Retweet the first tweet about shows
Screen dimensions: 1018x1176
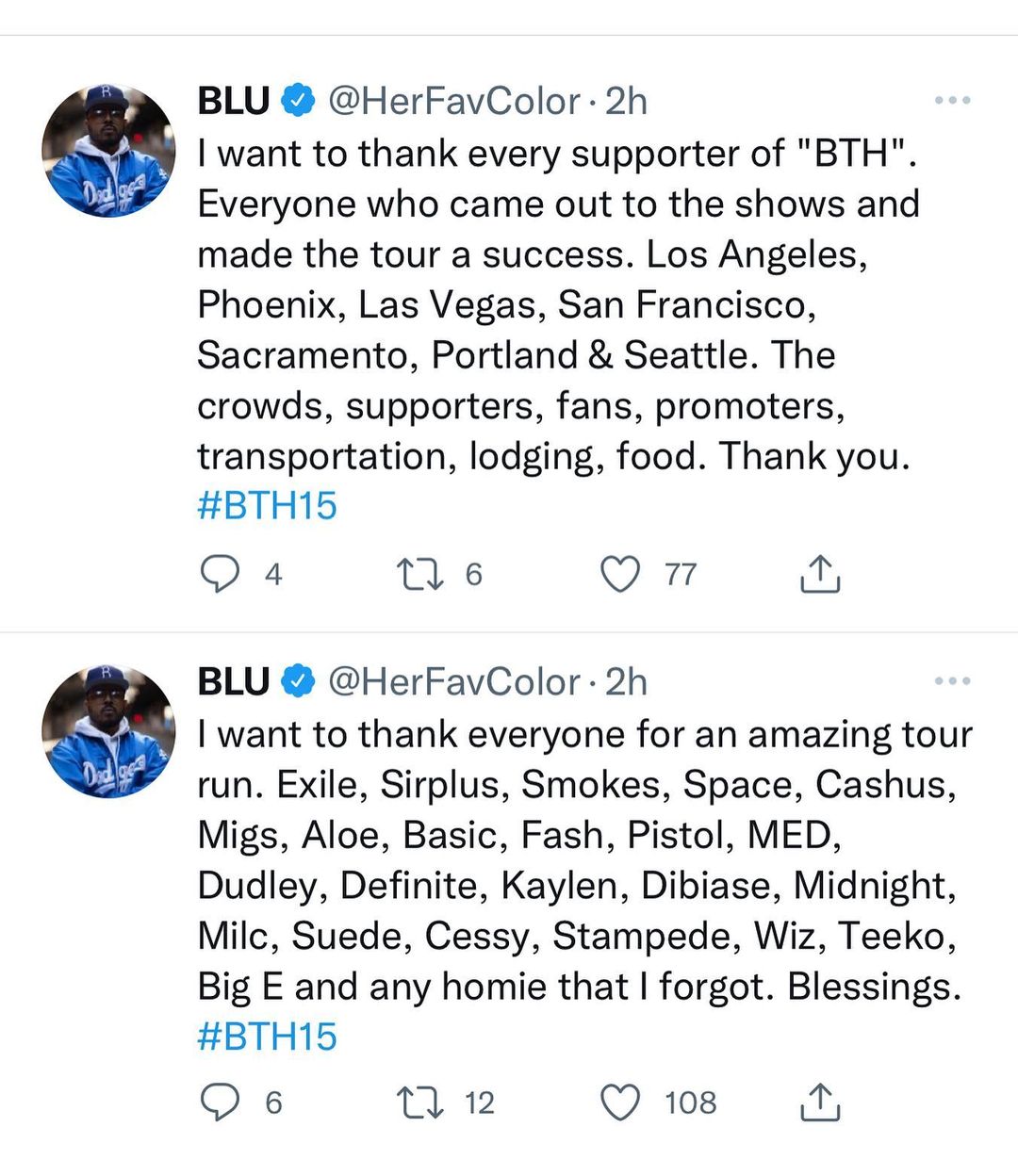click(x=420, y=574)
